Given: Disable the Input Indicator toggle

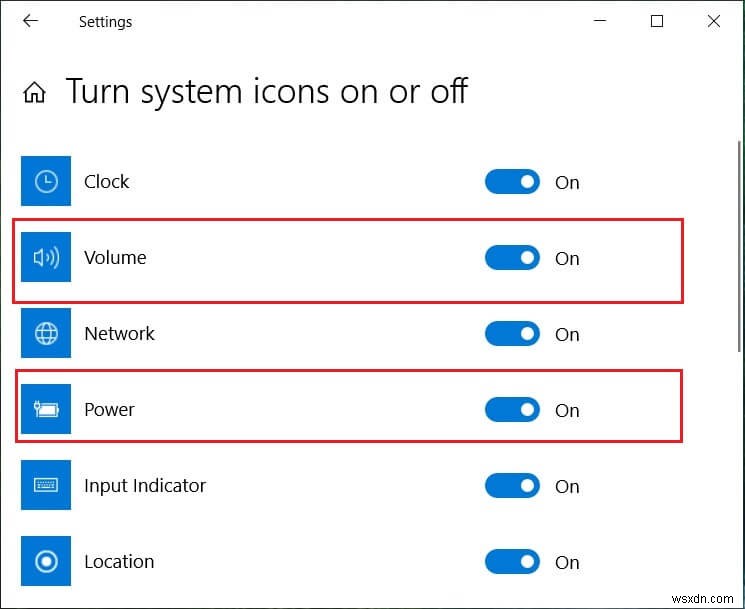Looking at the screenshot, I should point(512,486).
